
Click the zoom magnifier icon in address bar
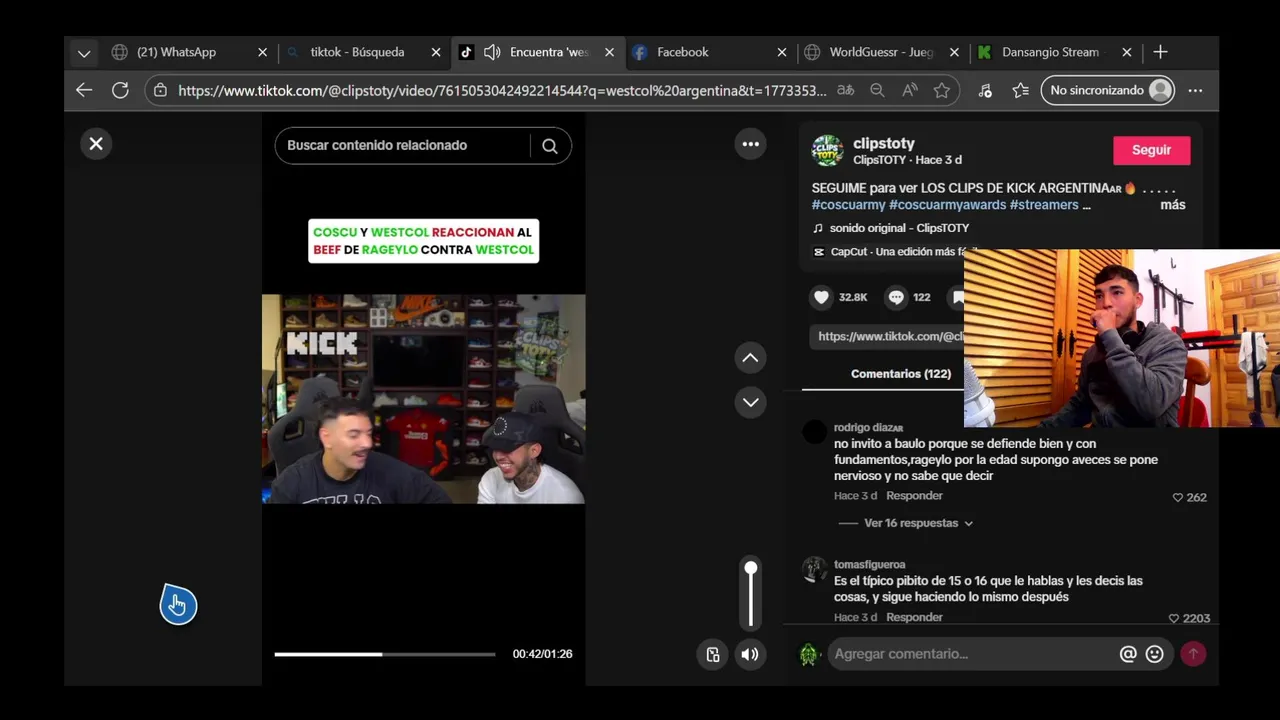pos(877,90)
